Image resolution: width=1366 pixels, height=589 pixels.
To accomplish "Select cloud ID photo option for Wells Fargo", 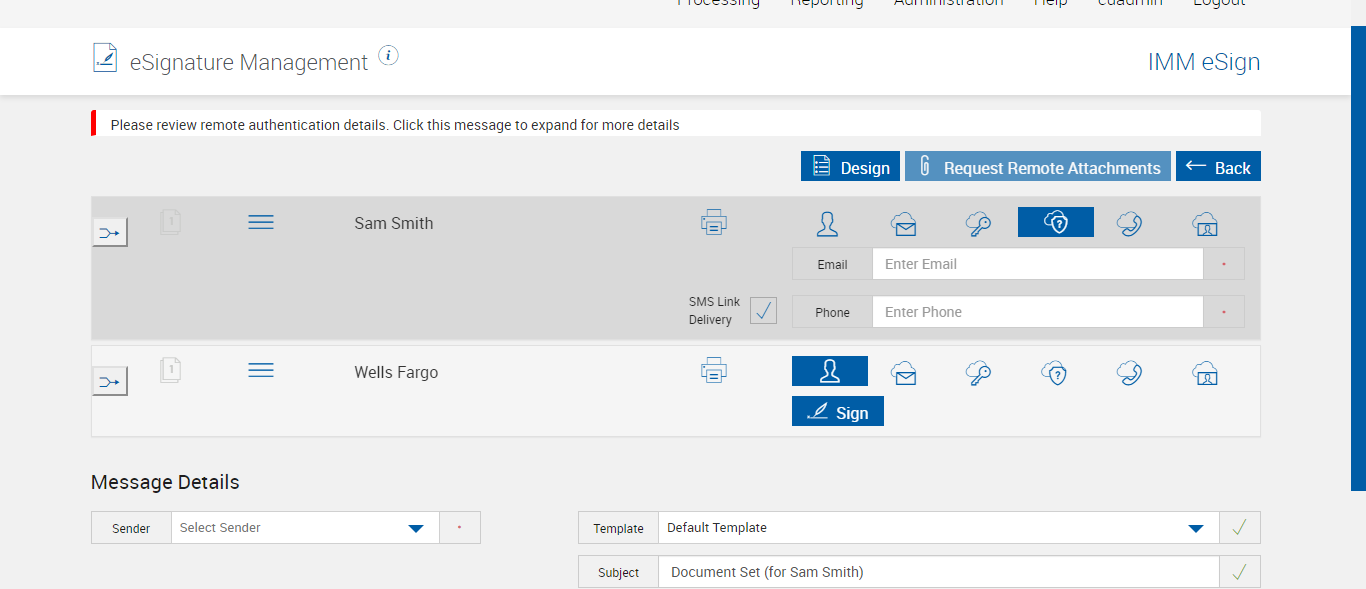I will [1205, 373].
